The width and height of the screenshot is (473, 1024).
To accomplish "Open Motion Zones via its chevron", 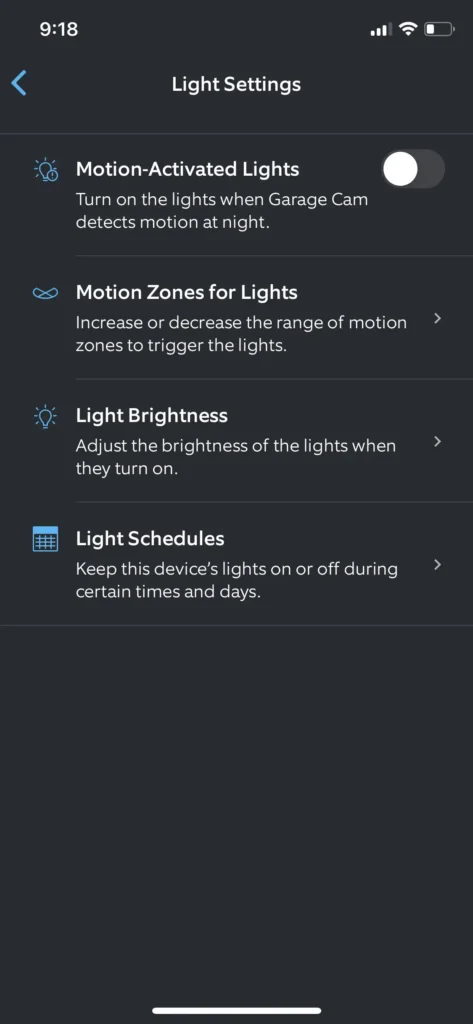I will pyautogui.click(x=438, y=319).
